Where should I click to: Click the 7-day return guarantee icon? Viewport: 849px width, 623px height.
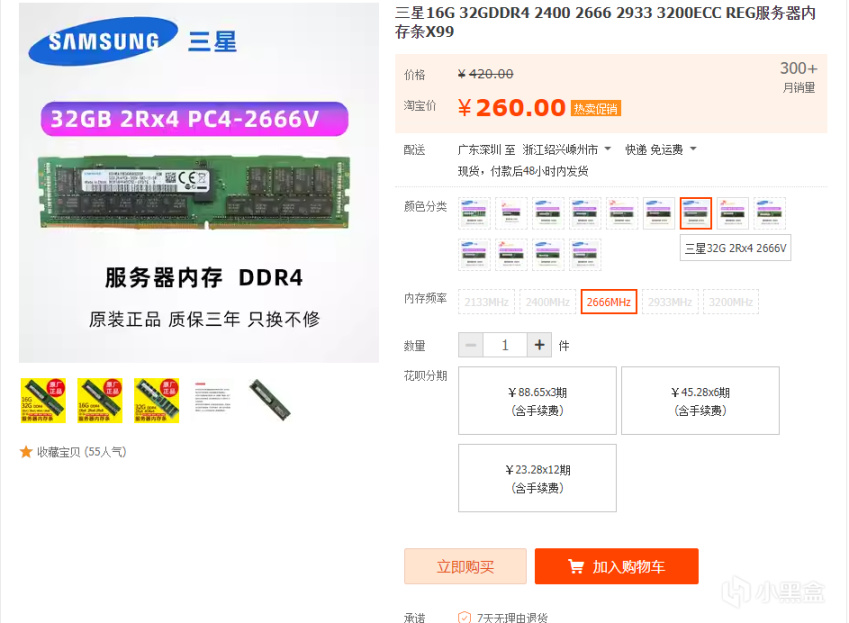464,617
